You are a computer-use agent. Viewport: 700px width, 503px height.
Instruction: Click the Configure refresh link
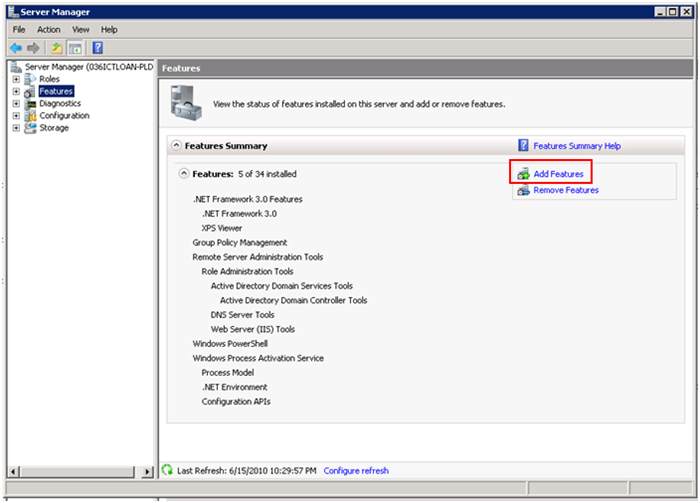click(x=356, y=470)
